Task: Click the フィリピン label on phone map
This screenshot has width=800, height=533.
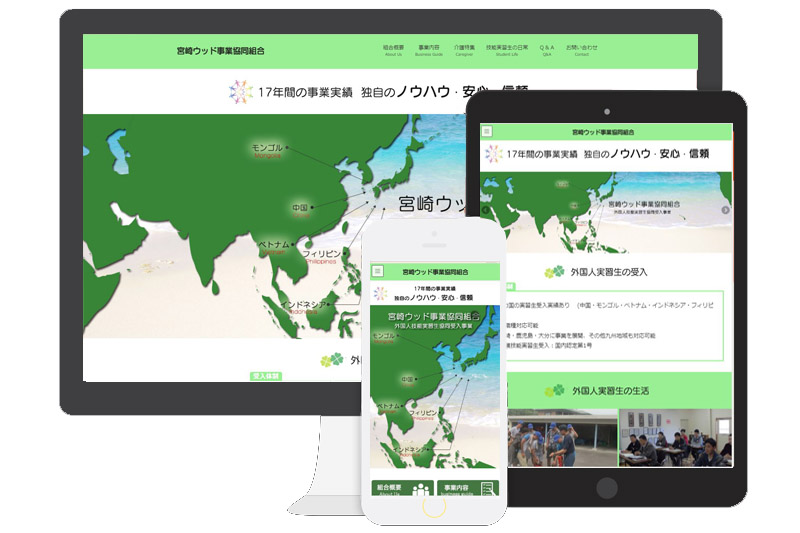Action: click(x=423, y=415)
